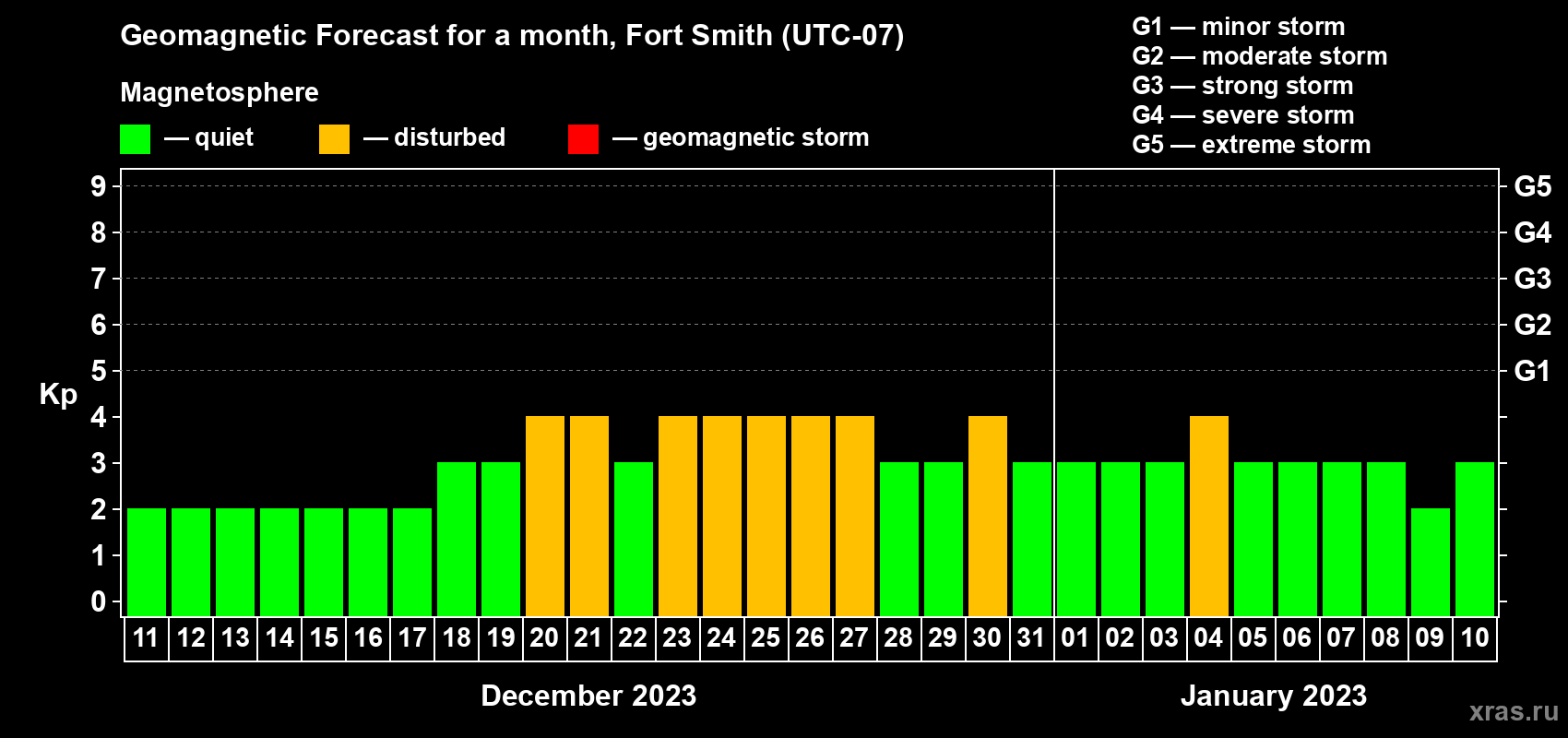1568x738 pixels.
Task: Click the orange bar for December 30
Action: pyautogui.click(x=988, y=516)
